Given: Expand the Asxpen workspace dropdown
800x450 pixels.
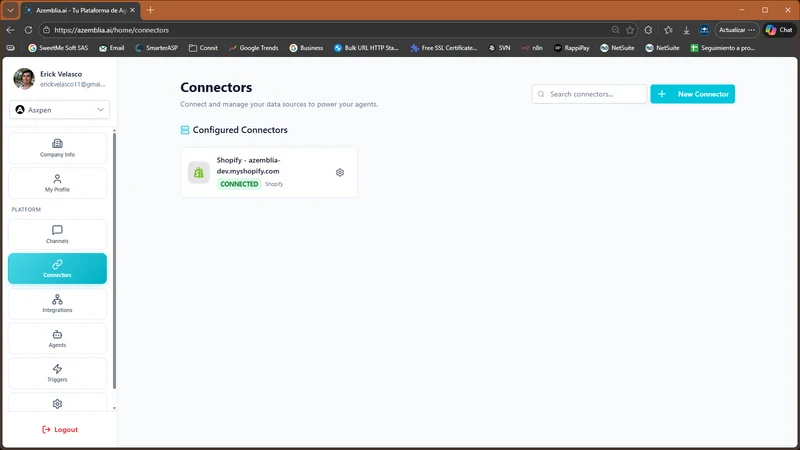Looking at the screenshot, I should click(59, 110).
